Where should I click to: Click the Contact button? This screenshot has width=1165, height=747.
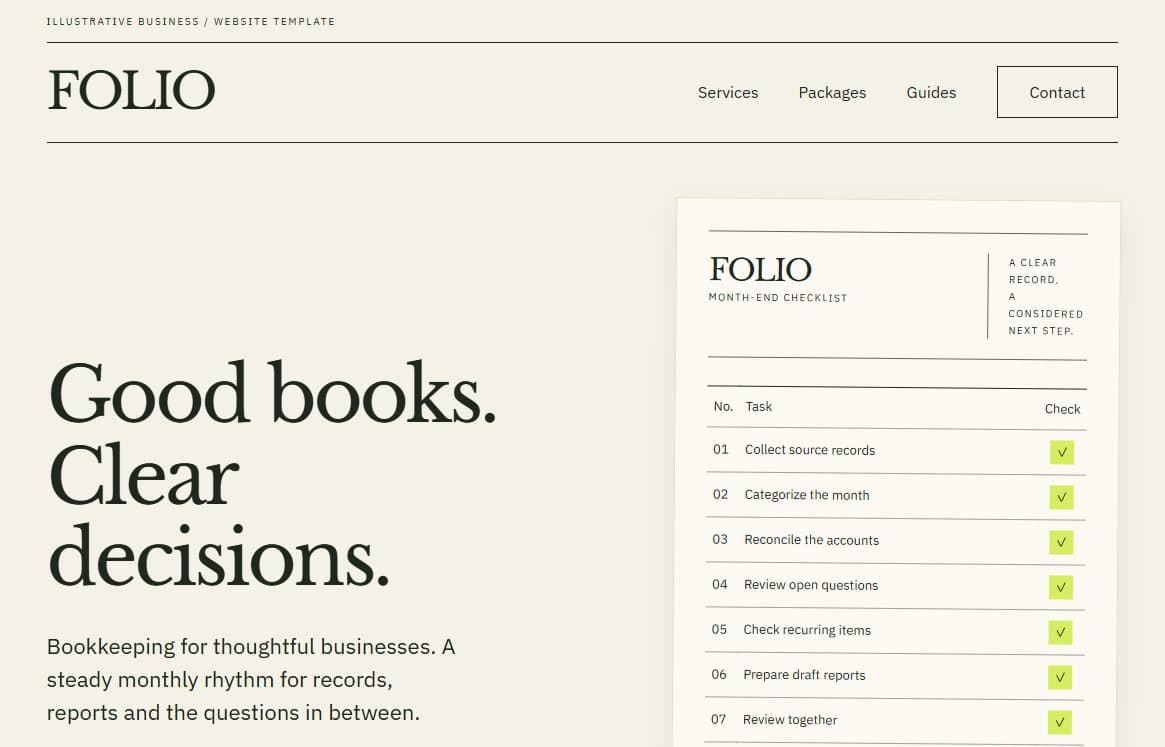pos(1057,92)
